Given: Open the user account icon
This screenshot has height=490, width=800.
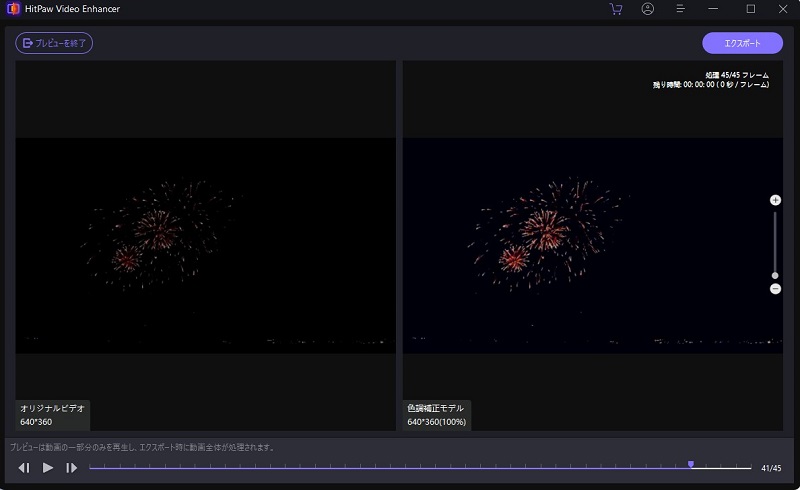Looking at the screenshot, I should 647,9.
